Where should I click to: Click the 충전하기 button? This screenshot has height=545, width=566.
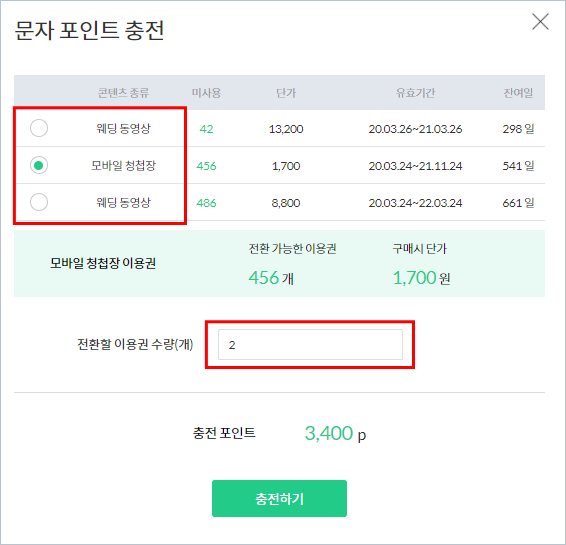(279, 498)
